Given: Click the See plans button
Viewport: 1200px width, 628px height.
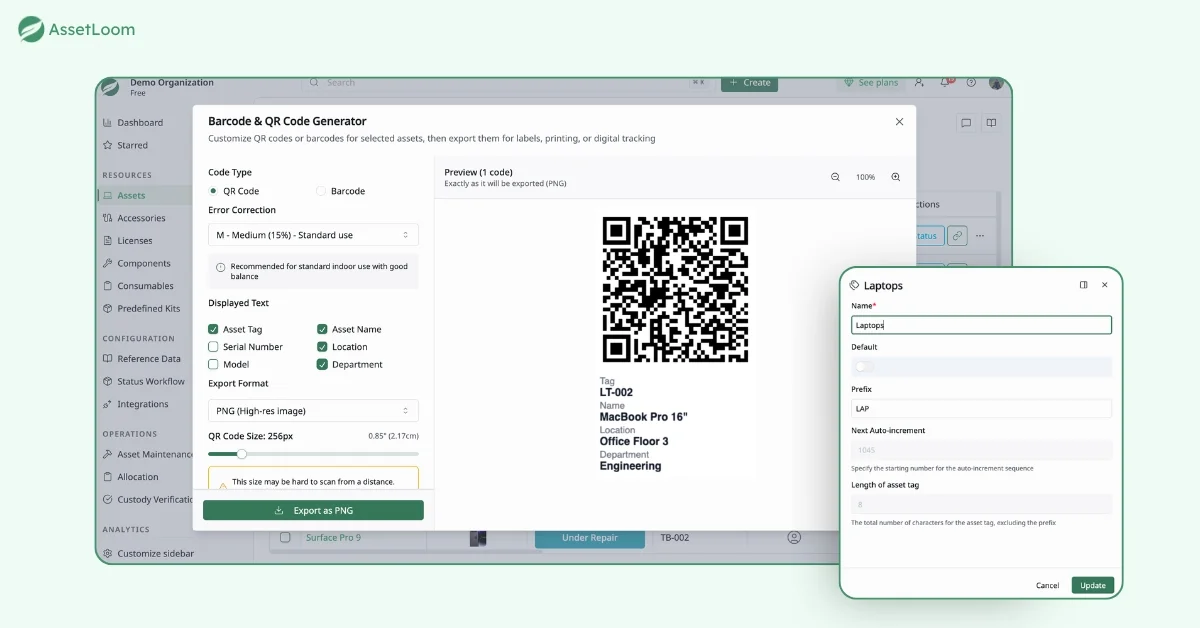Looking at the screenshot, I should [871, 83].
